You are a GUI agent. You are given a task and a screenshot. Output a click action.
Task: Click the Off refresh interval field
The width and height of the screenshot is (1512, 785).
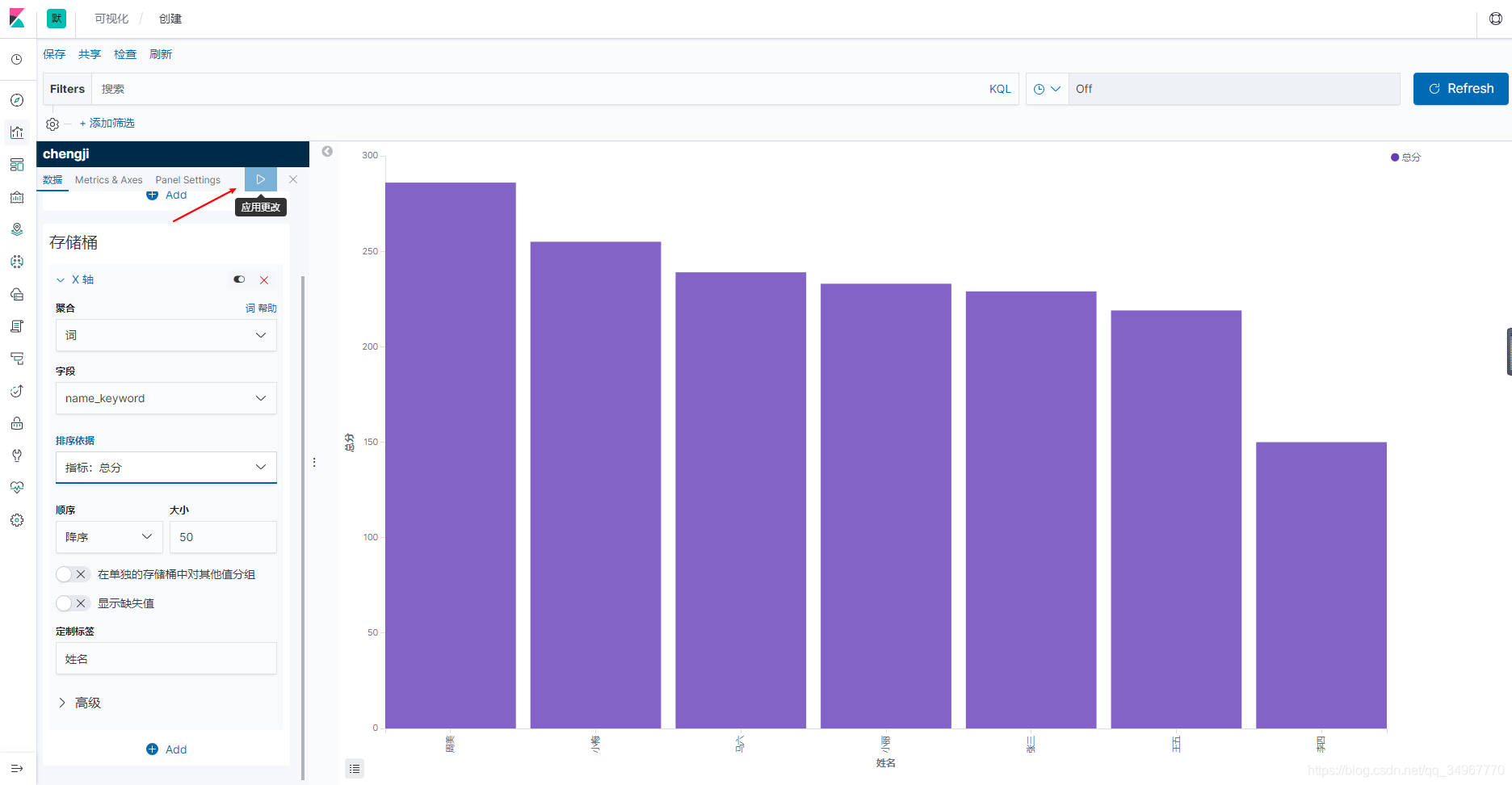click(x=1234, y=89)
